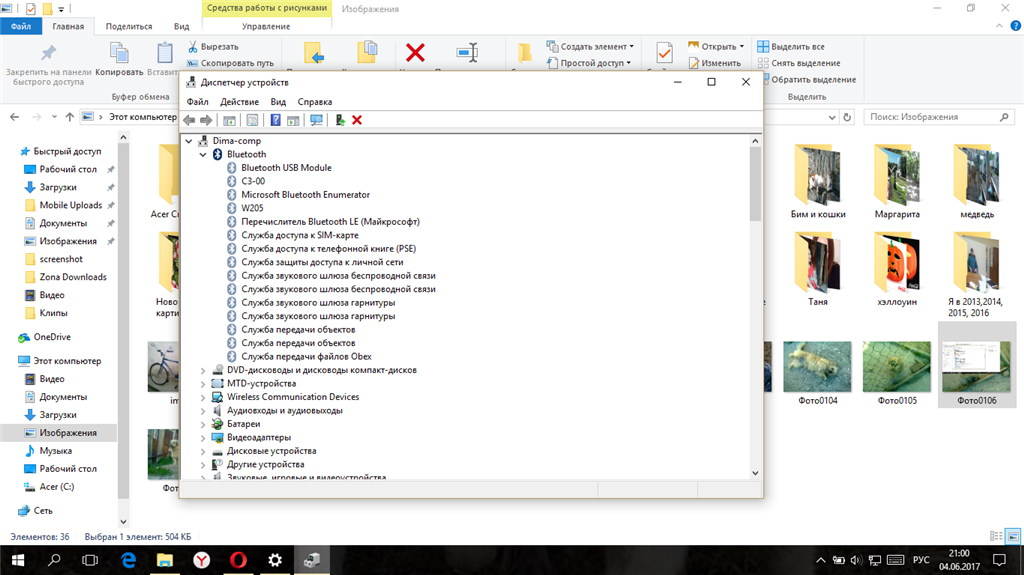The height and width of the screenshot is (575, 1024).
Task: Switch to Управление ribbon tab
Action: (x=266, y=26)
